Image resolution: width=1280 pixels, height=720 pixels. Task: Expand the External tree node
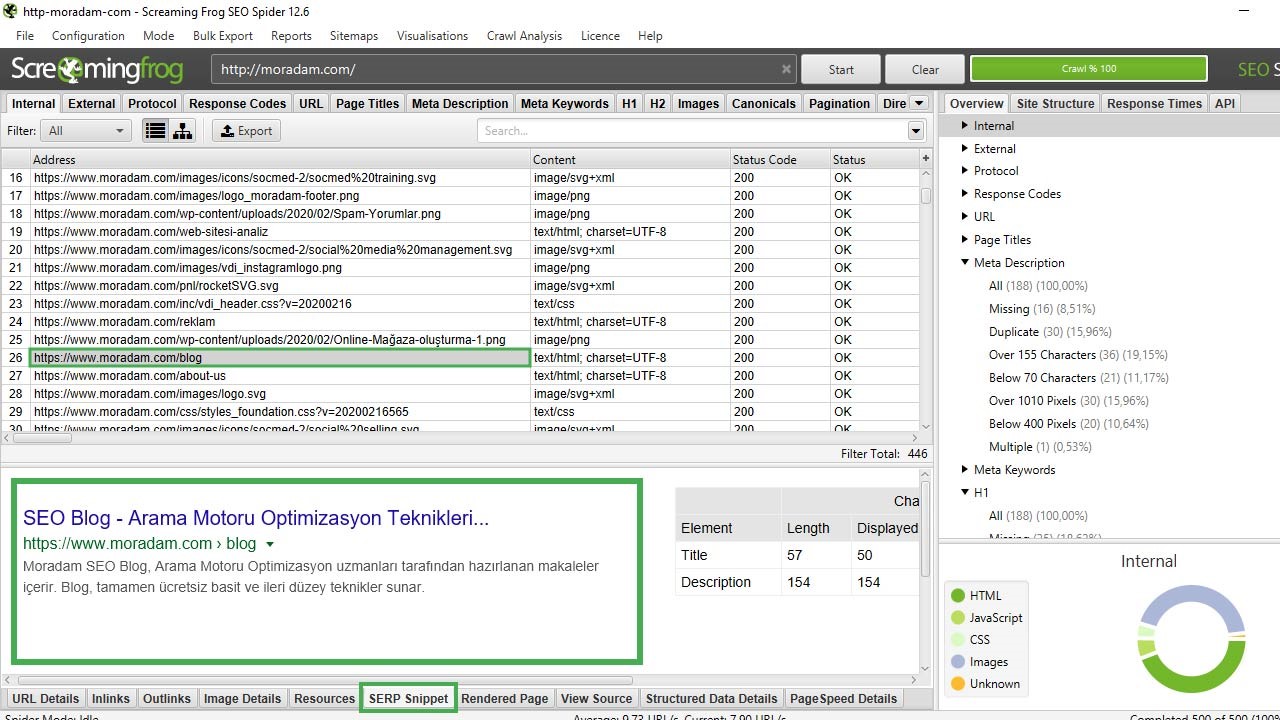[965, 149]
